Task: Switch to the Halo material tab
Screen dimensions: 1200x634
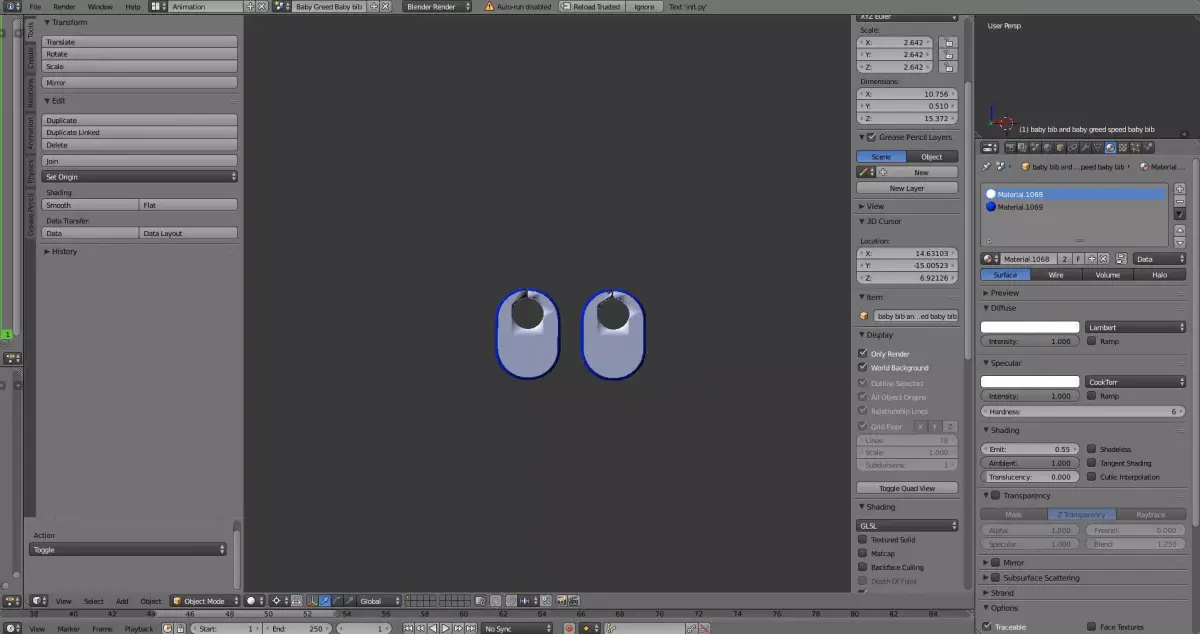Action: coord(1160,274)
